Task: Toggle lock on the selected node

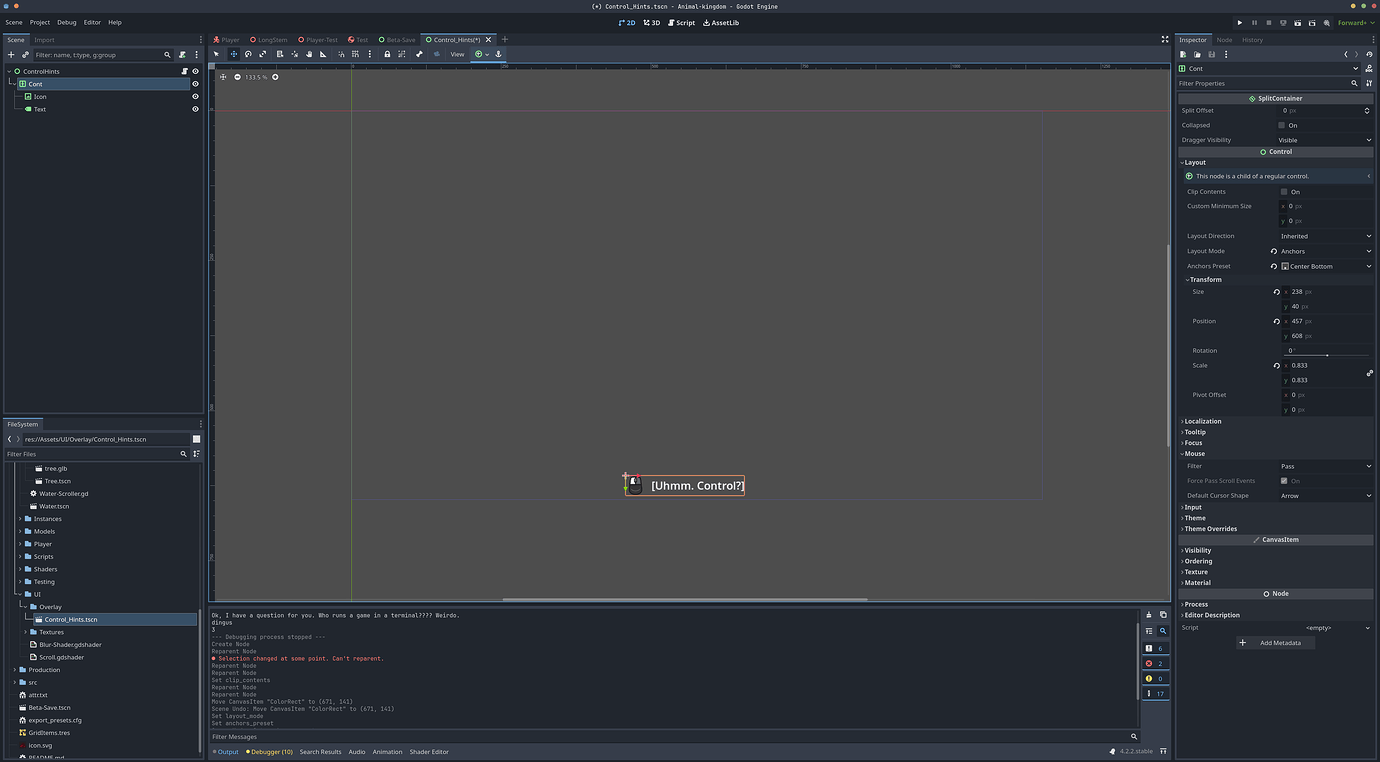Action: click(x=387, y=54)
